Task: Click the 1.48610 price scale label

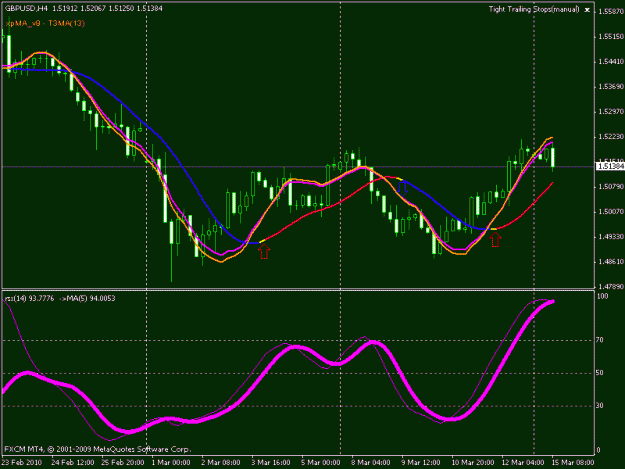Action: (x=611, y=262)
